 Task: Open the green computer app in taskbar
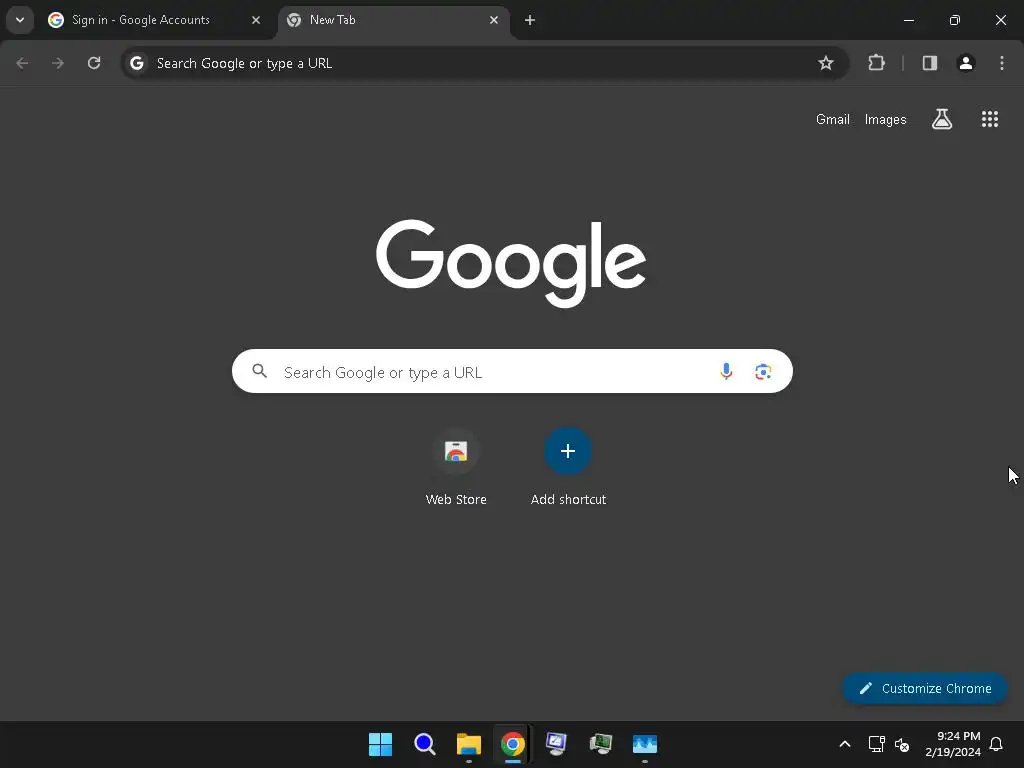pos(601,744)
